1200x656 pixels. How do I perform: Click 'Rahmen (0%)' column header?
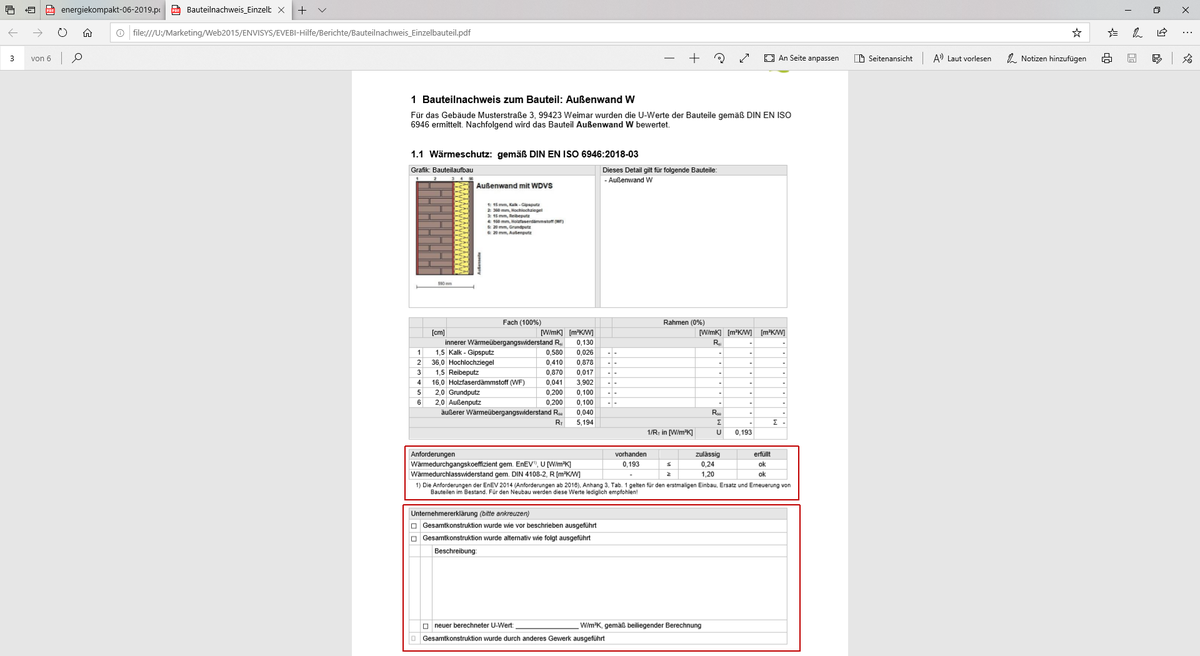coord(684,322)
